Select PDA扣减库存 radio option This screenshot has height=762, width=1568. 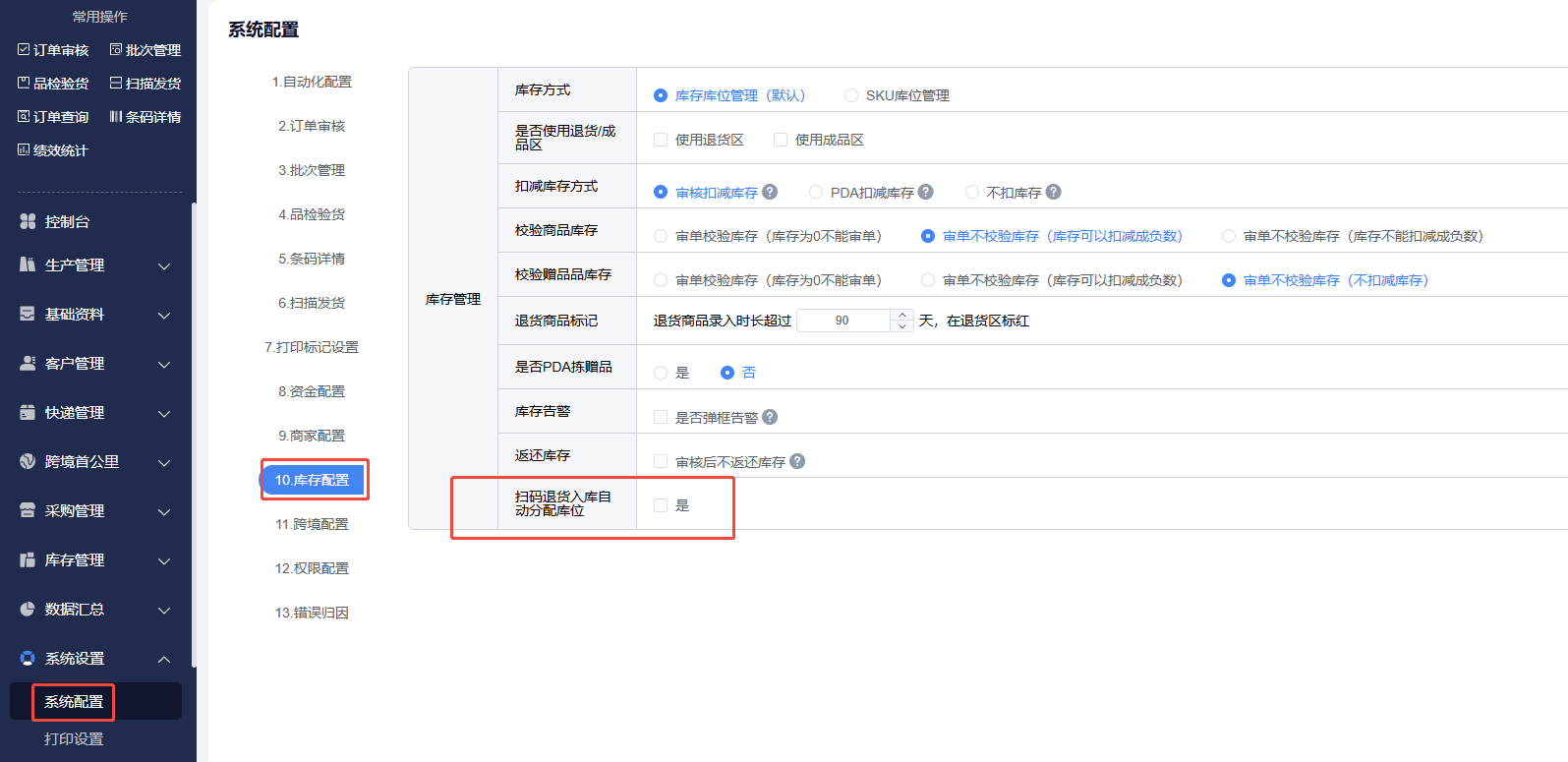[816, 192]
